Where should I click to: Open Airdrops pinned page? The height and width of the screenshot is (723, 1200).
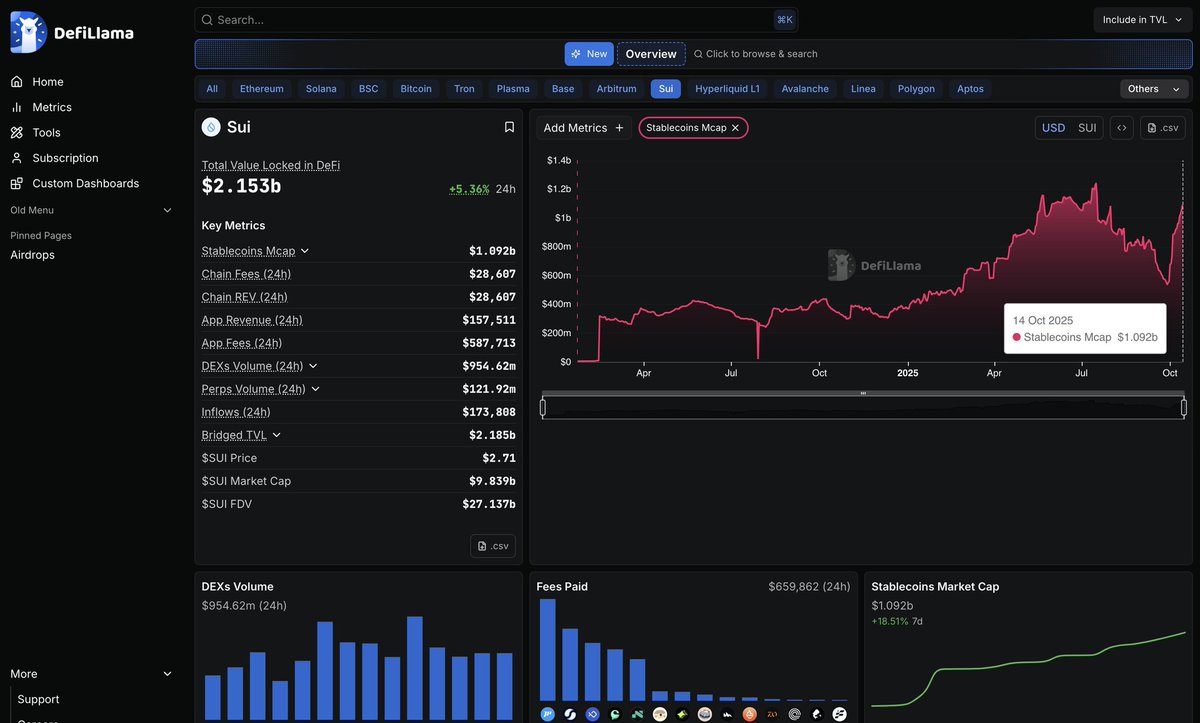[x=33, y=255]
